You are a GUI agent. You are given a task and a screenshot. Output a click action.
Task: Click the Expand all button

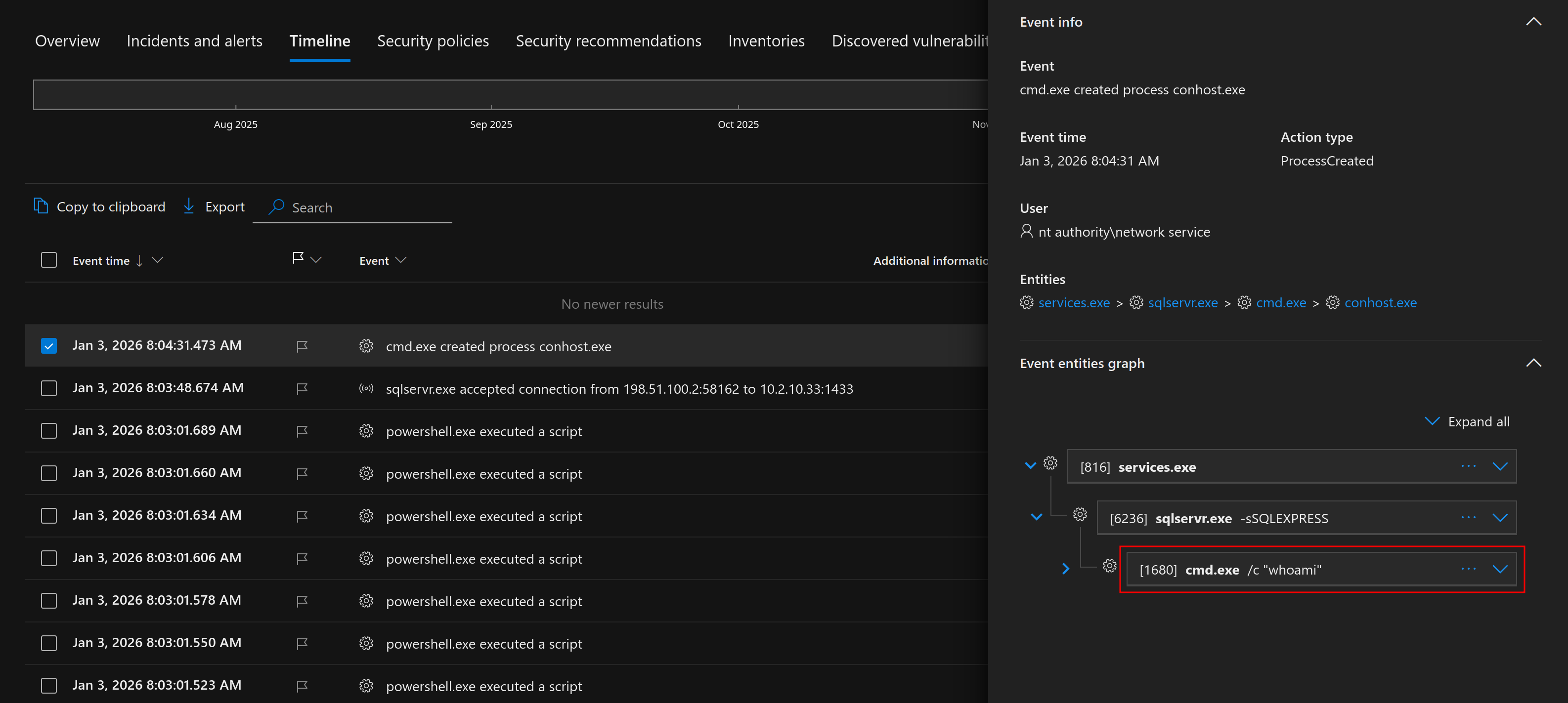pos(1467,421)
